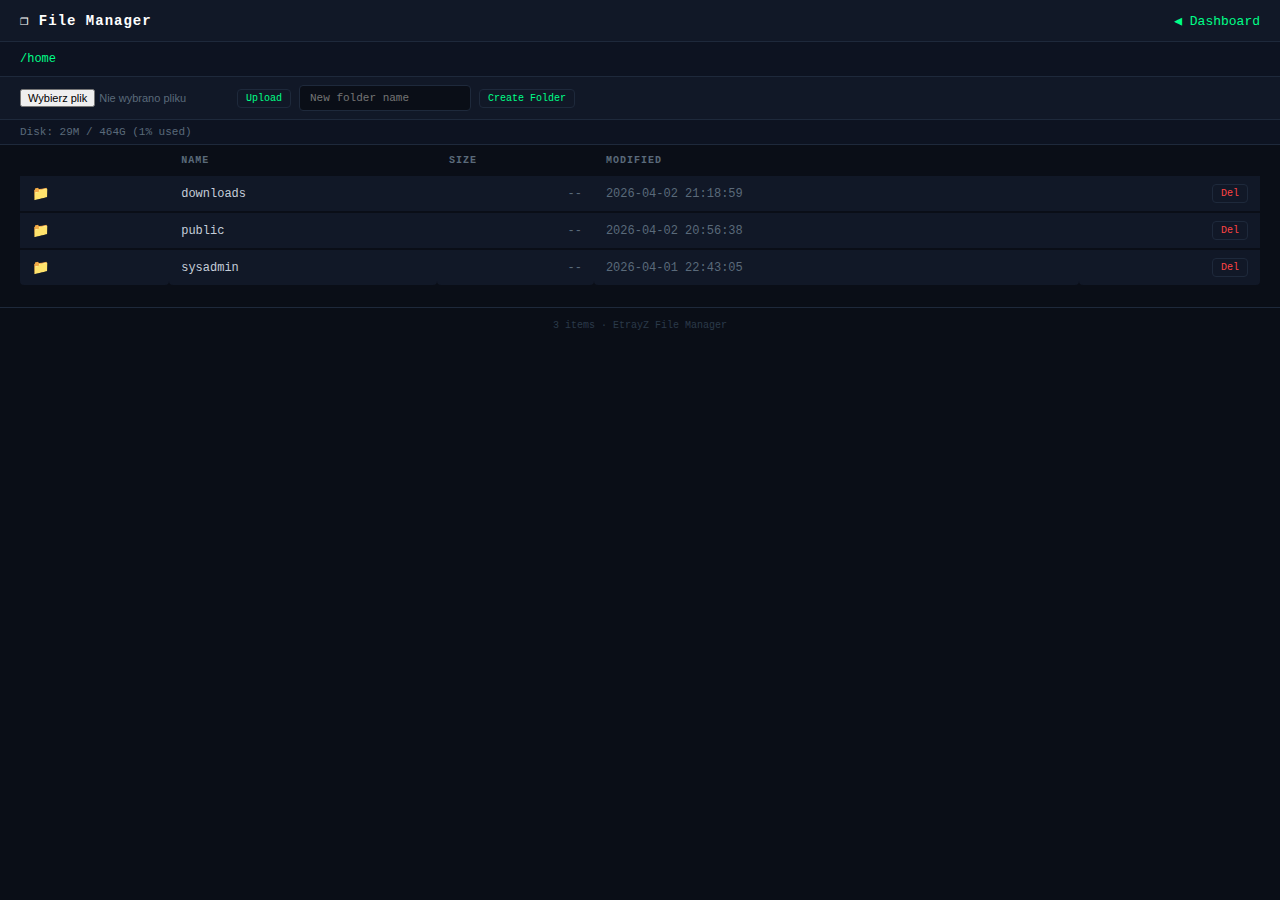The height and width of the screenshot is (900, 1280).
Task: Navigate to the public folder
Action: pyautogui.click(x=202, y=230)
